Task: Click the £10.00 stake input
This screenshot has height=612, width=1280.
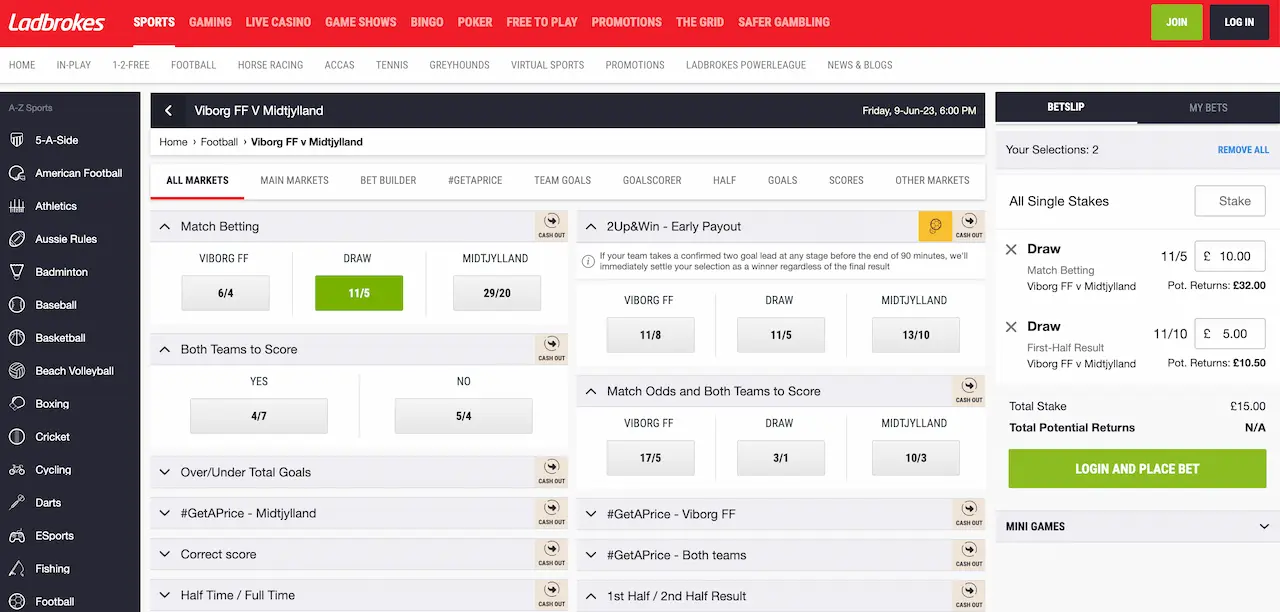Action: (1230, 256)
